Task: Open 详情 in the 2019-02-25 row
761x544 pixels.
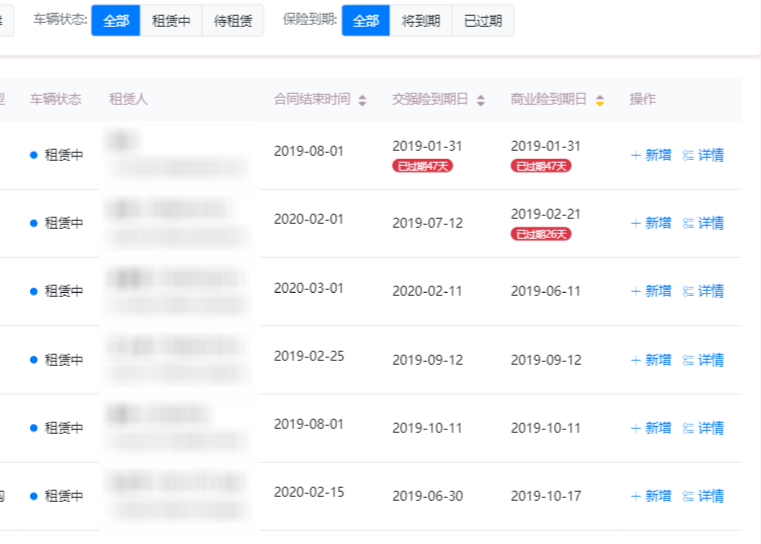Action: (x=703, y=360)
